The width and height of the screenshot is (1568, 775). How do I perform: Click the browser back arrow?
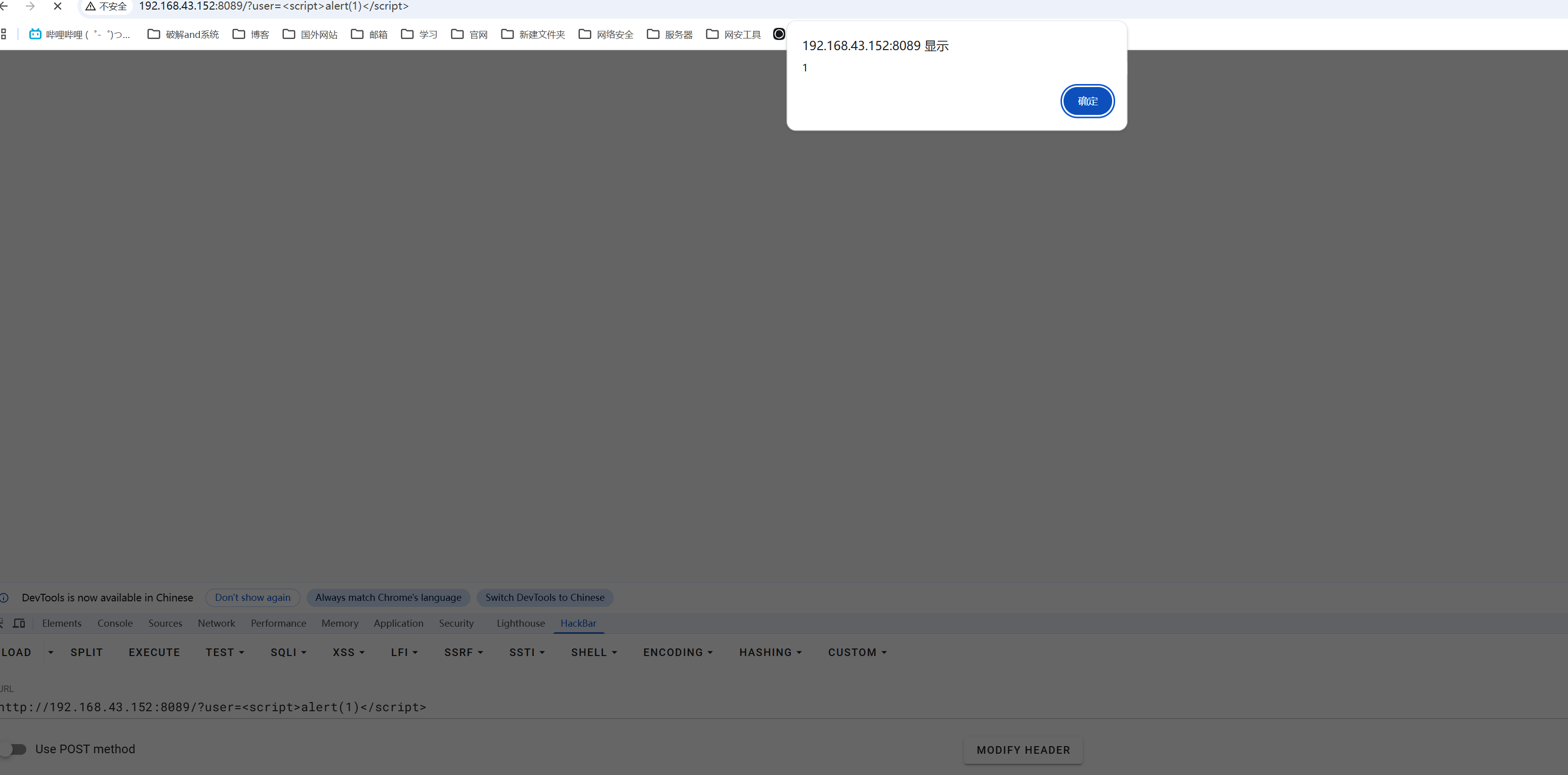click(4, 6)
